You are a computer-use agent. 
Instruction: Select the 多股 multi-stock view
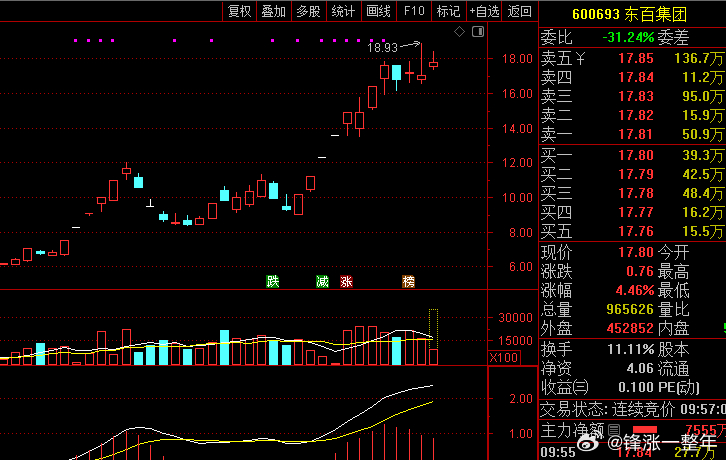308,11
